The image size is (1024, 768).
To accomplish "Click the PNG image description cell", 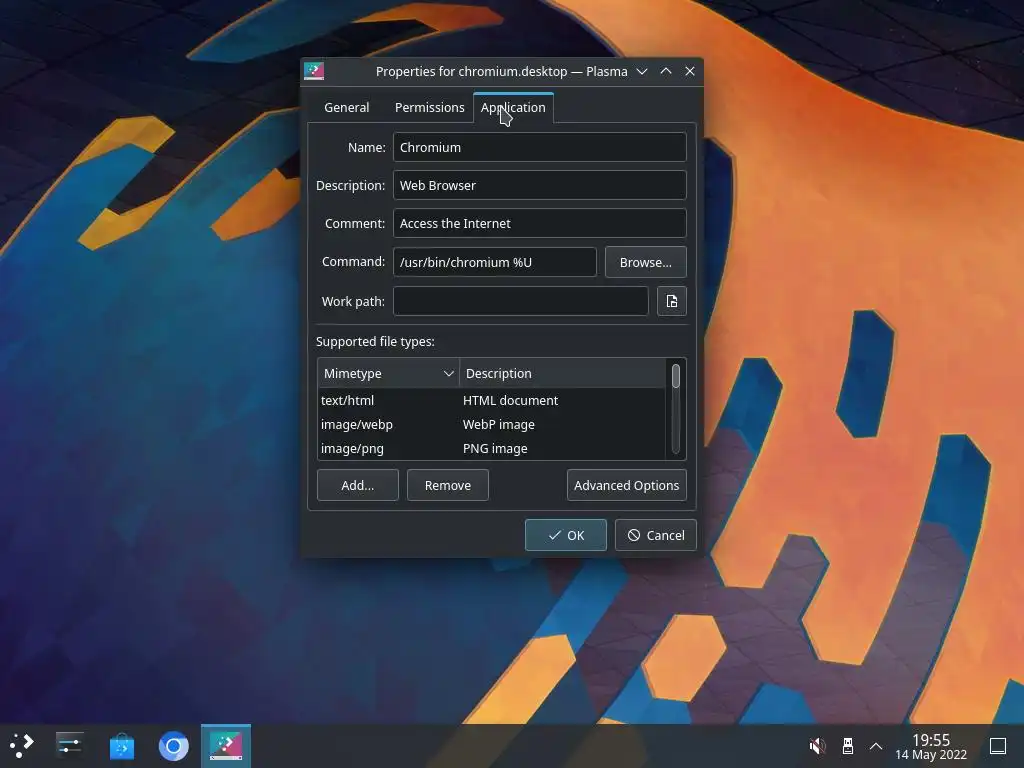I will pyautogui.click(x=495, y=449).
